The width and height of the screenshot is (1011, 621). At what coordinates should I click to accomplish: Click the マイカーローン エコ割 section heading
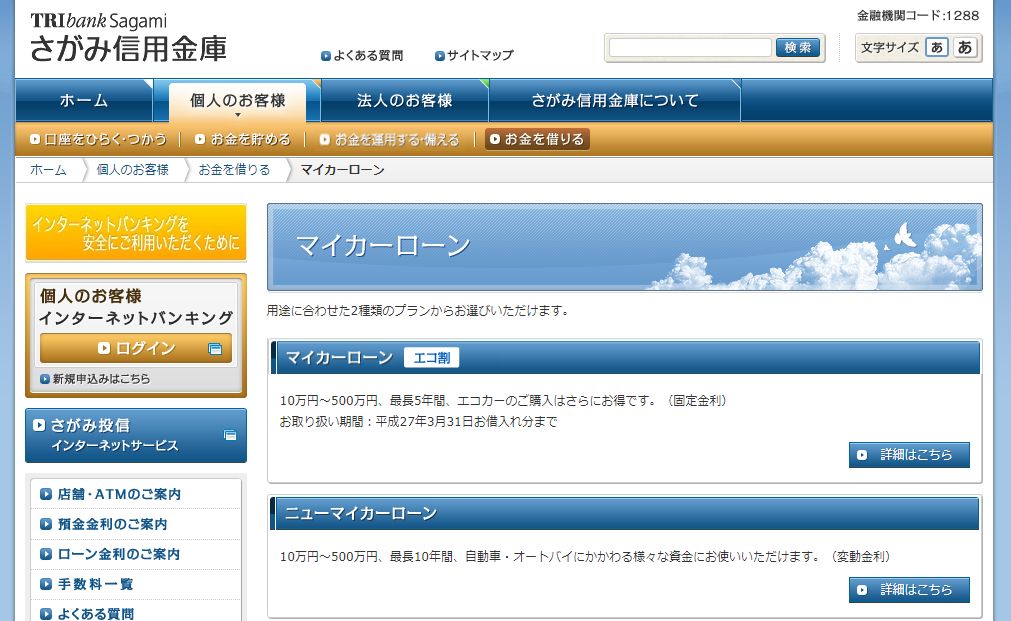[x=625, y=358]
